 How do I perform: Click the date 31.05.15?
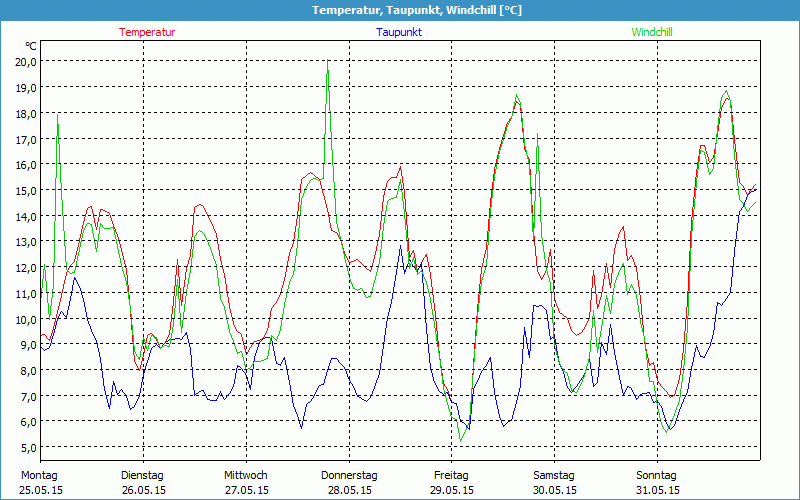click(658, 490)
